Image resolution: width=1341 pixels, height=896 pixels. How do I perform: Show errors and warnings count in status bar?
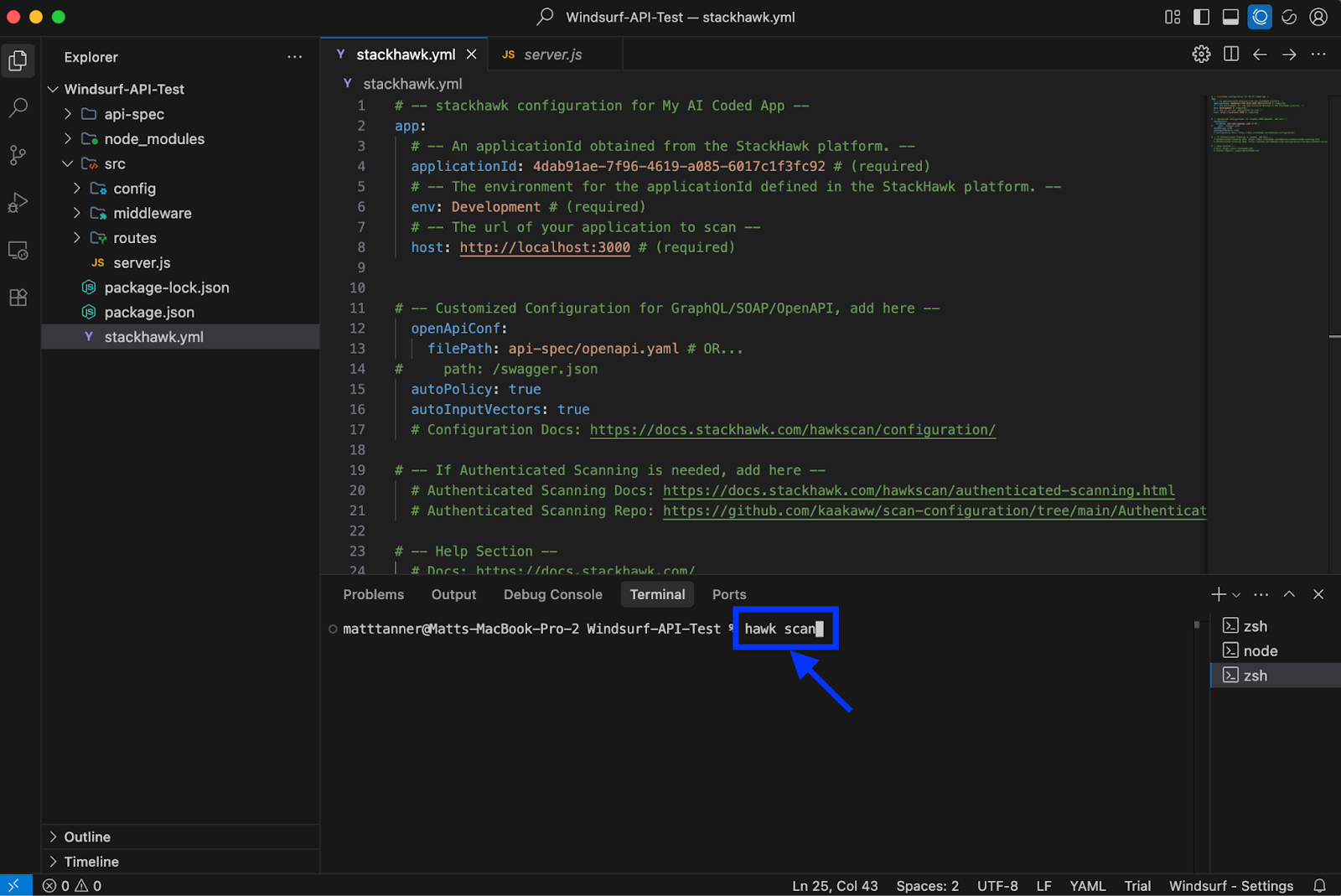(x=72, y=886)
